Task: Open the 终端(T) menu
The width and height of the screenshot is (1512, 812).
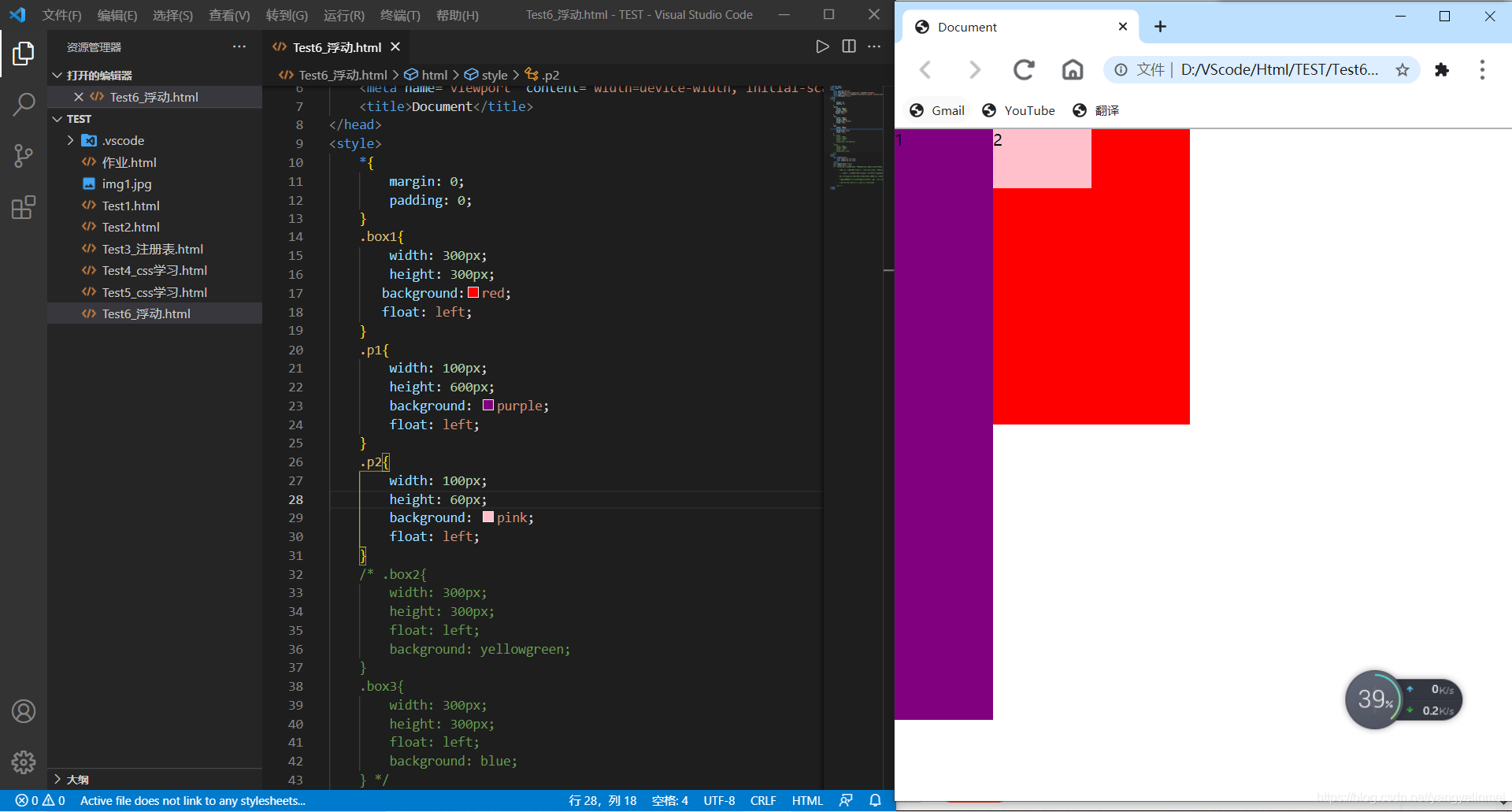Action: [x=400, y=15]
